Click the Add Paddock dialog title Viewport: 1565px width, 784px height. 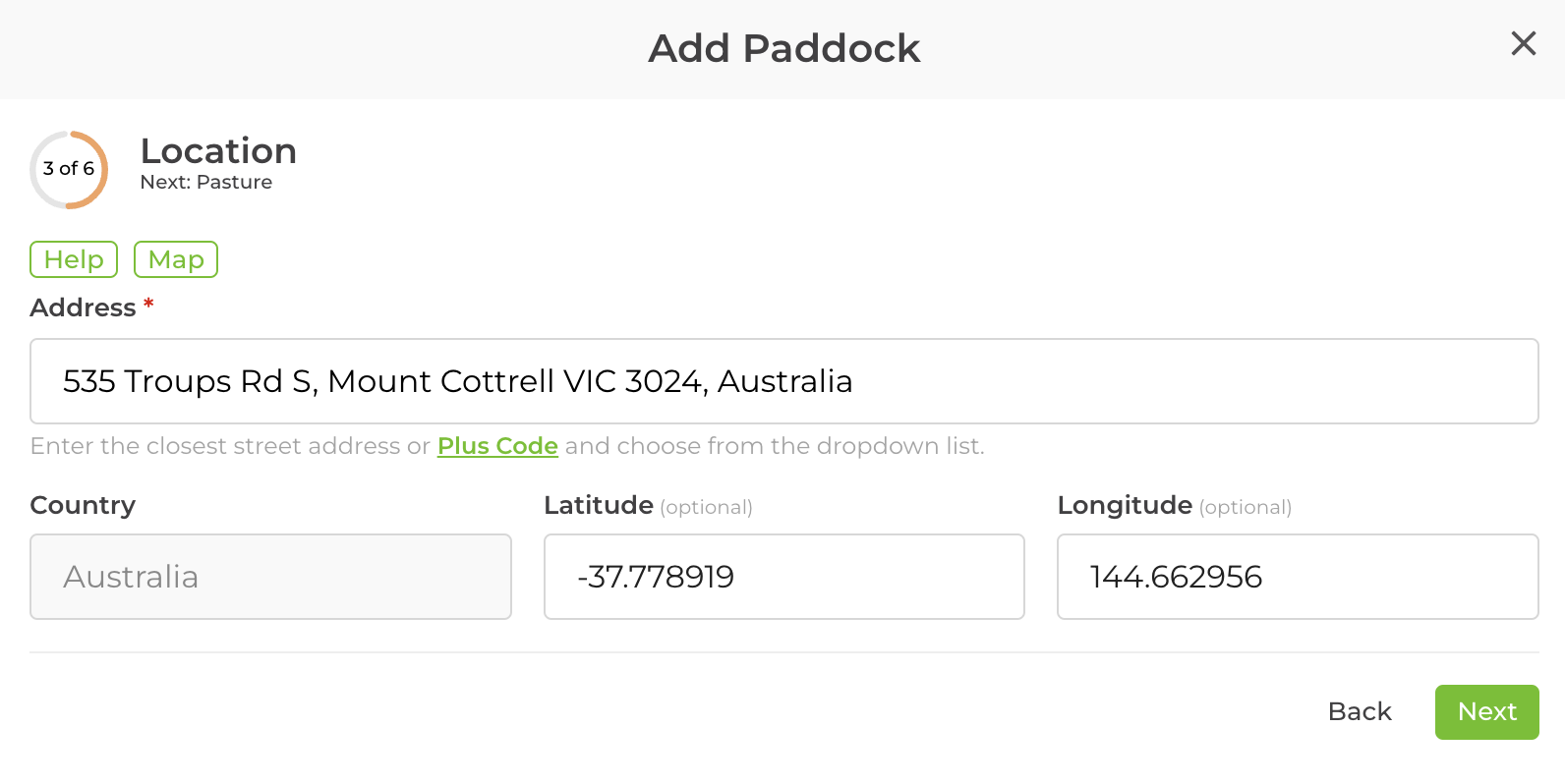pos(783,48)
